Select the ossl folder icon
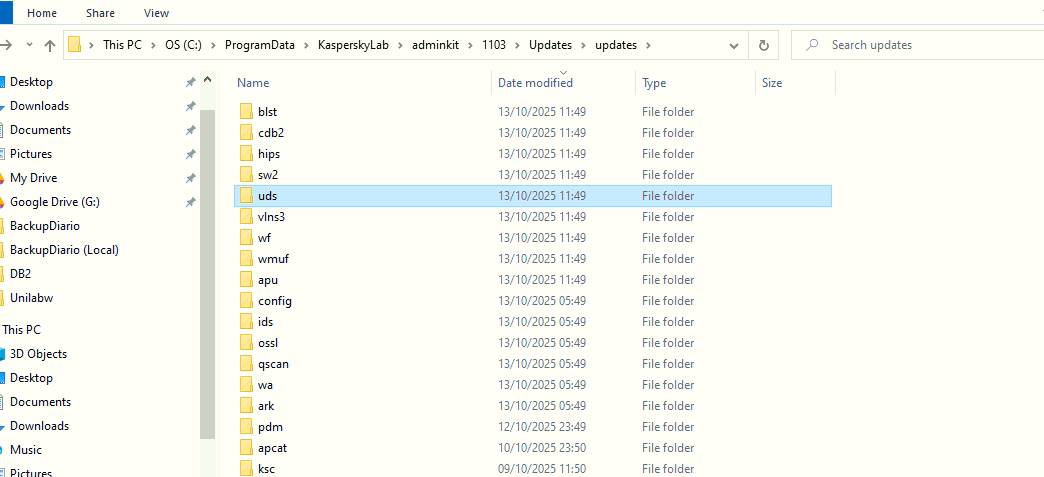The width and height of the screenshot is (1044, 477). point(246,342)
